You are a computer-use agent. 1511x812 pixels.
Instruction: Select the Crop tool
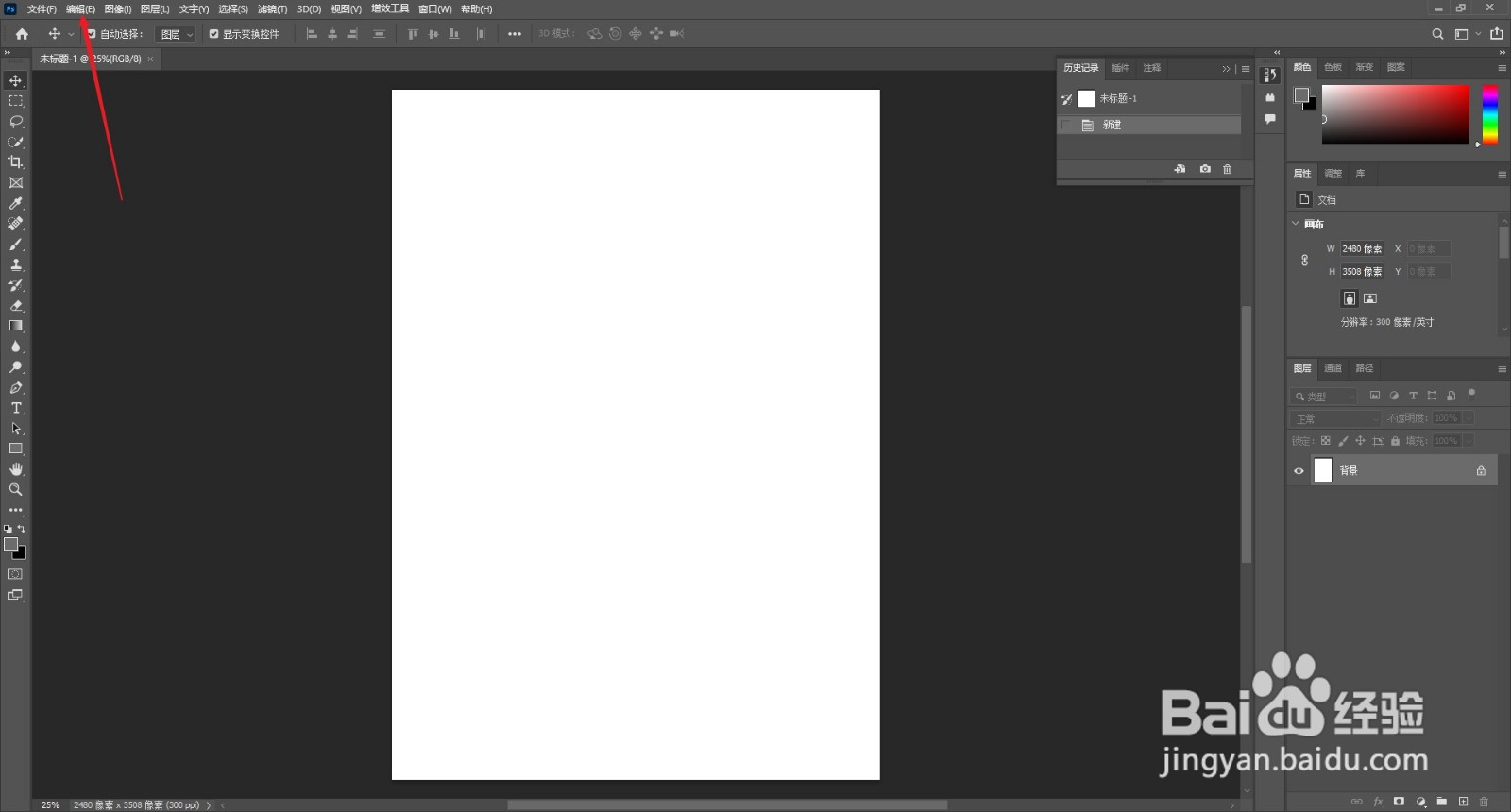(16, 162)
